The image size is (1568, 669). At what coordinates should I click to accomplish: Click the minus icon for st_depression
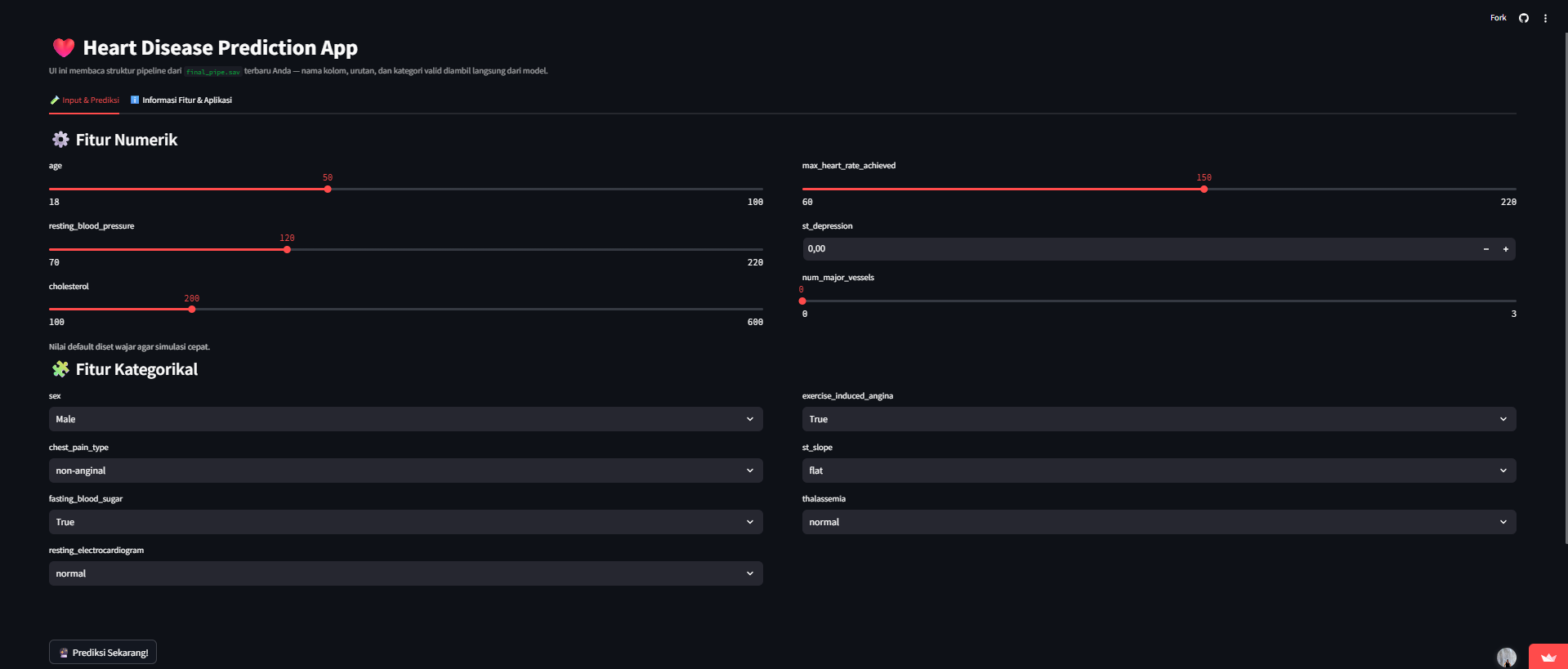point(1485,249)
